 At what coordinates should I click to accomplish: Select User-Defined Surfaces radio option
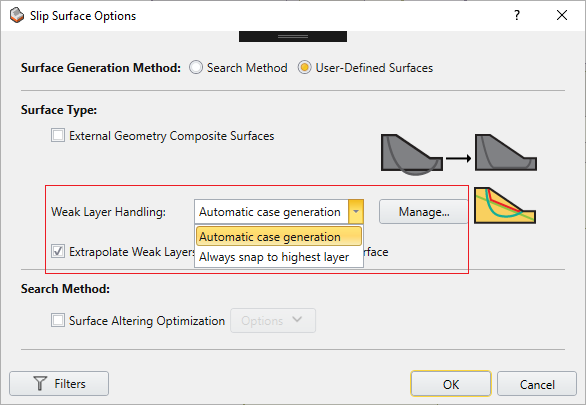(x=305, y=68)
